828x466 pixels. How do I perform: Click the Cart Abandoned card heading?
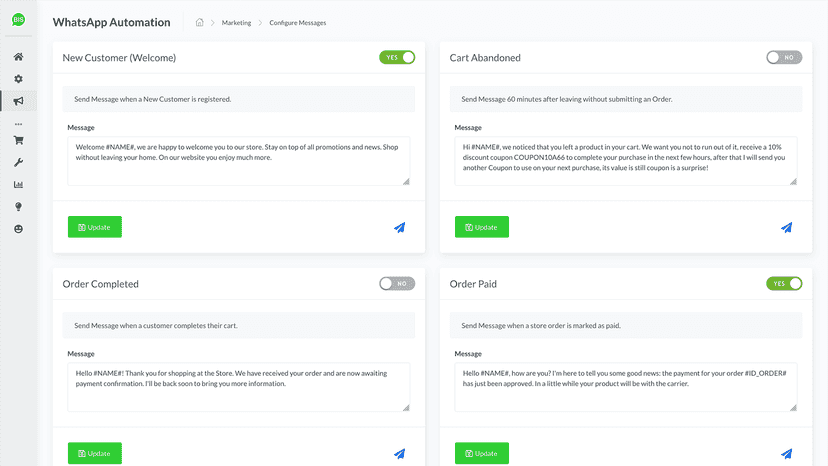pos(485,58)
